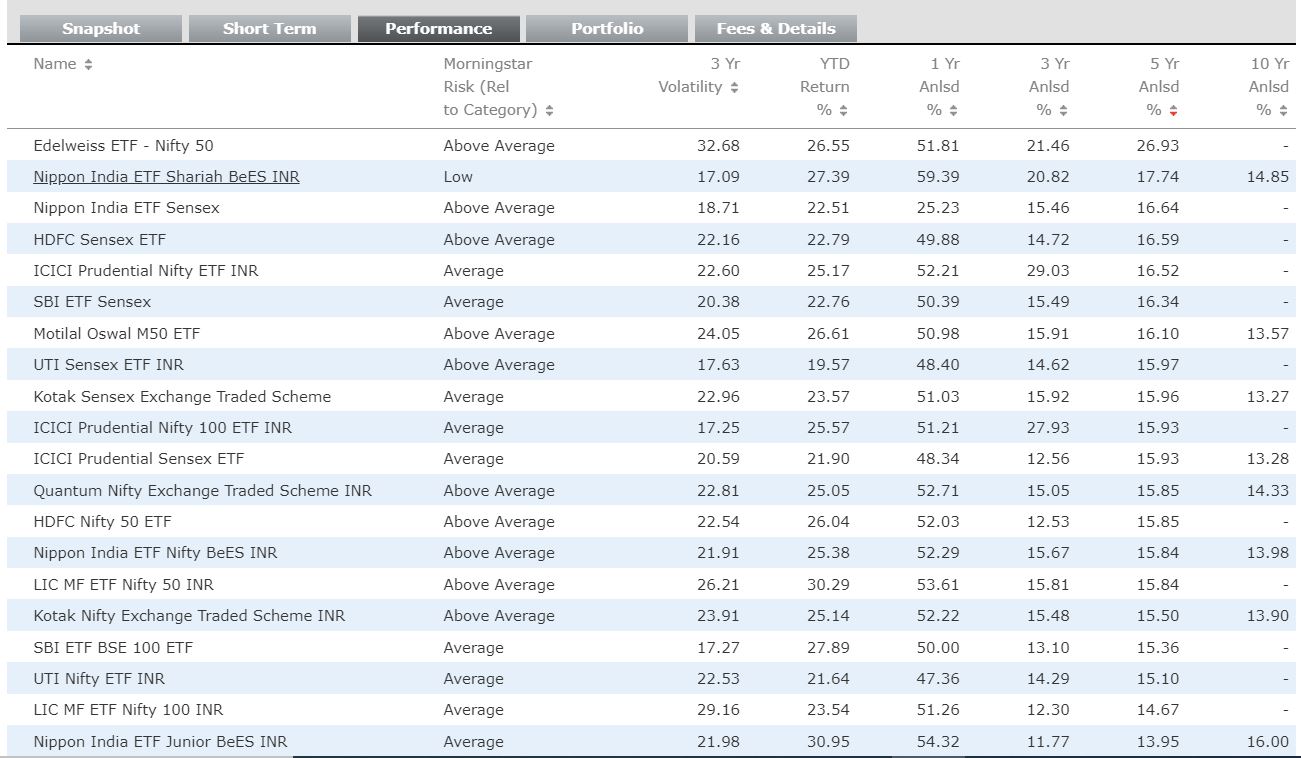Select the Portfolio tab
1301x758 pixels.
click(607, 28)
